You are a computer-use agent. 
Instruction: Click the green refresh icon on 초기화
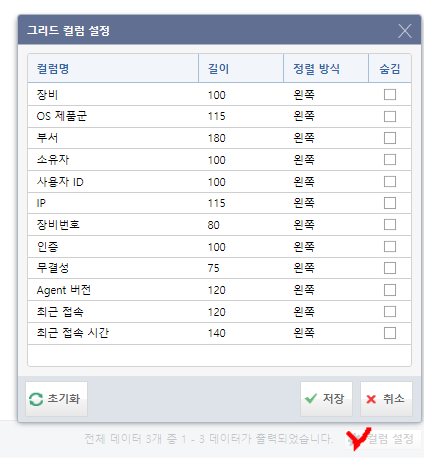(36, 399)
